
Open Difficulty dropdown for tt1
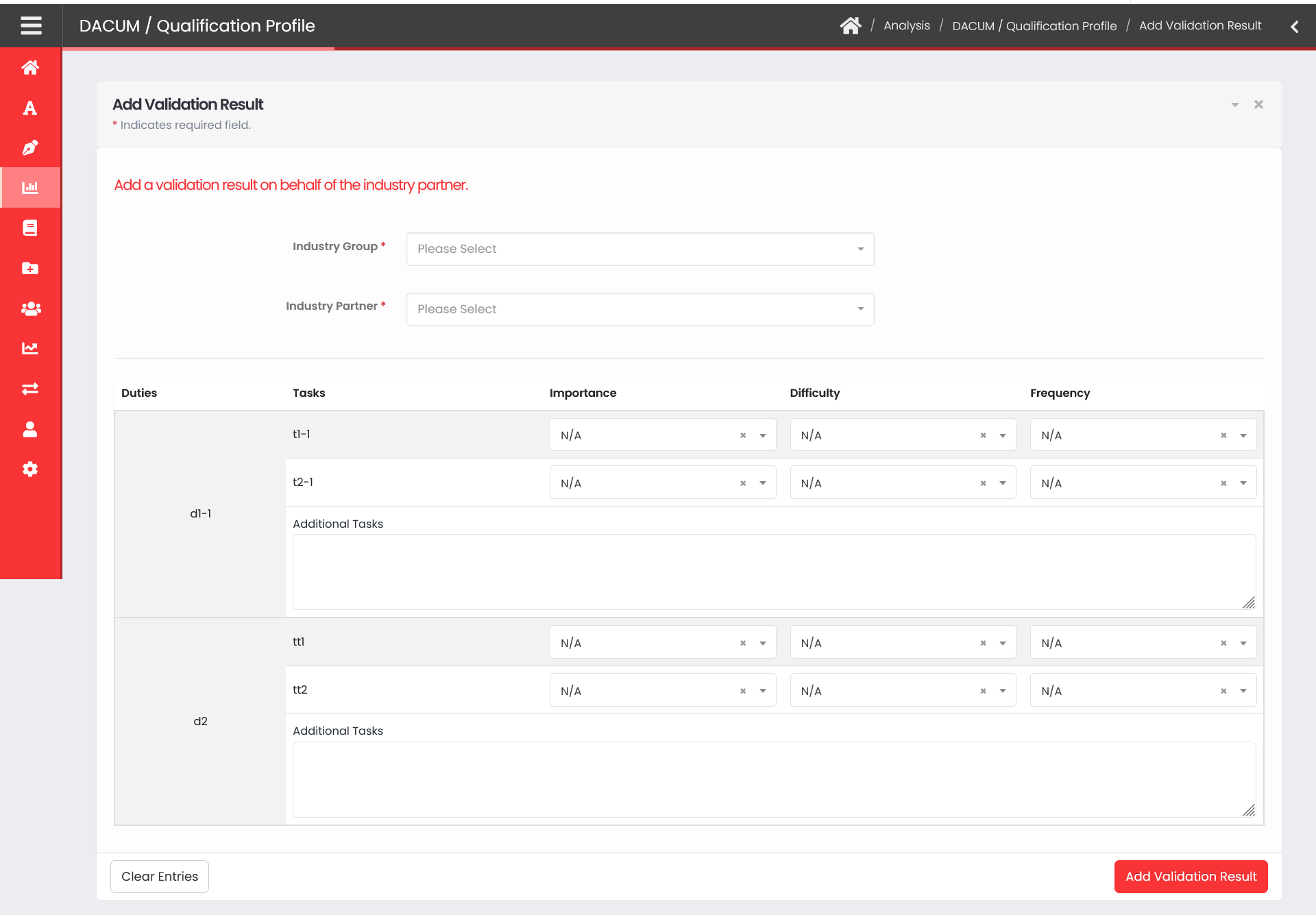(903, 642)
